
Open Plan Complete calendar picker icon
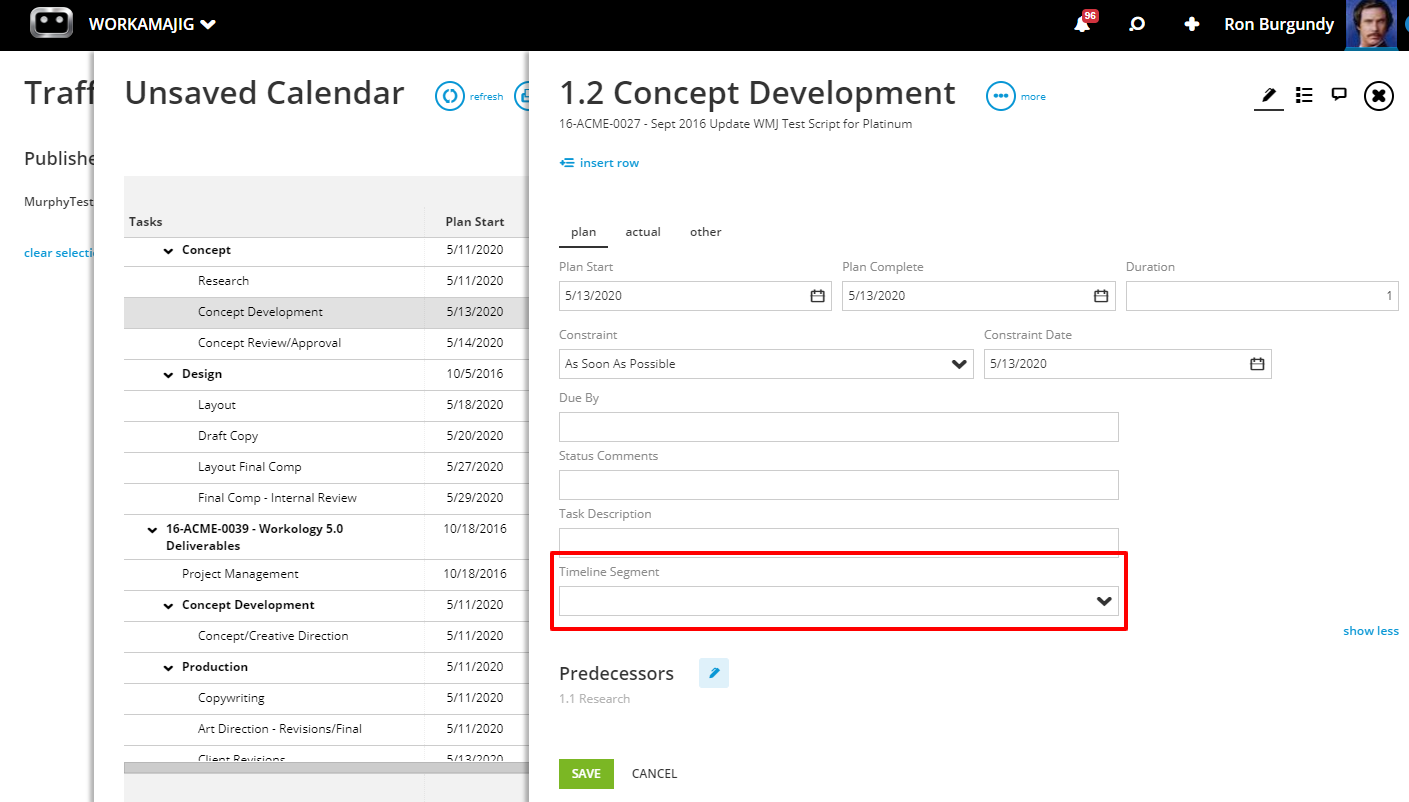click(x=1101, y=296)
